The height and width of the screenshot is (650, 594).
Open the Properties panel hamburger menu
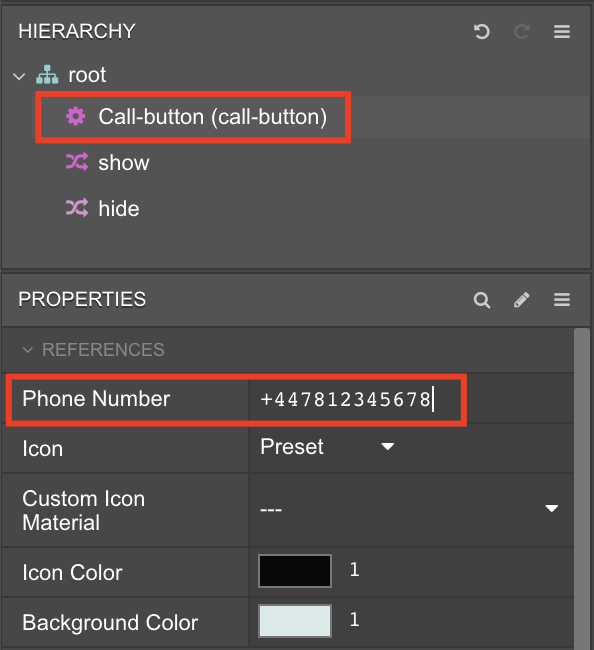pyautogui.click(x=562, y=300)
